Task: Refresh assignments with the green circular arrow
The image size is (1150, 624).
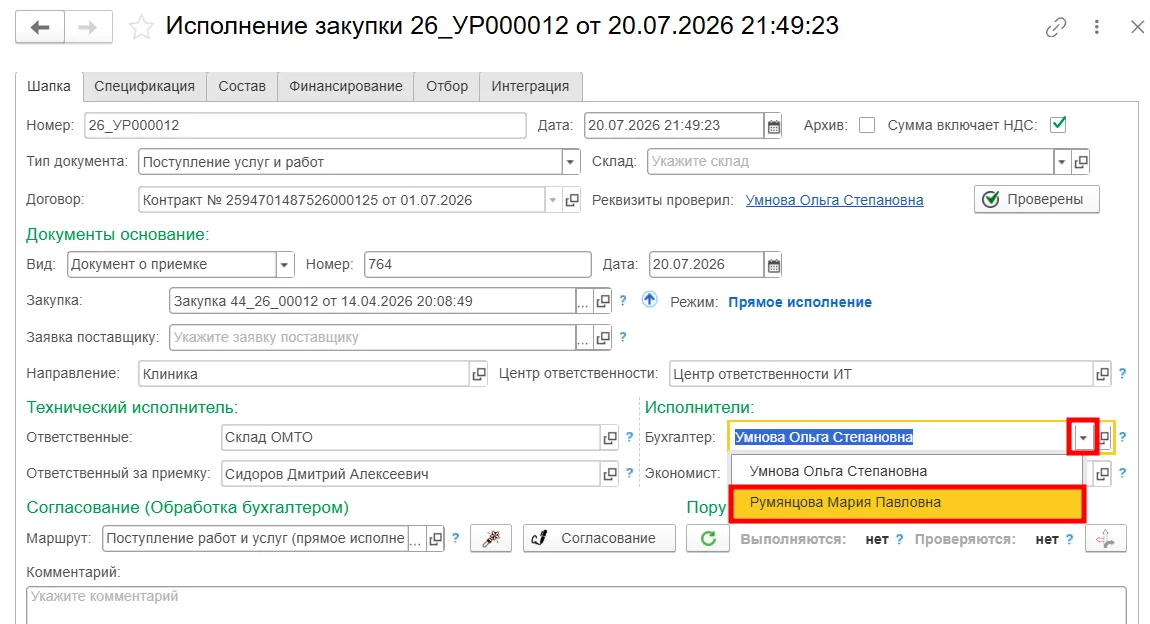Action: tap(708, 539)
